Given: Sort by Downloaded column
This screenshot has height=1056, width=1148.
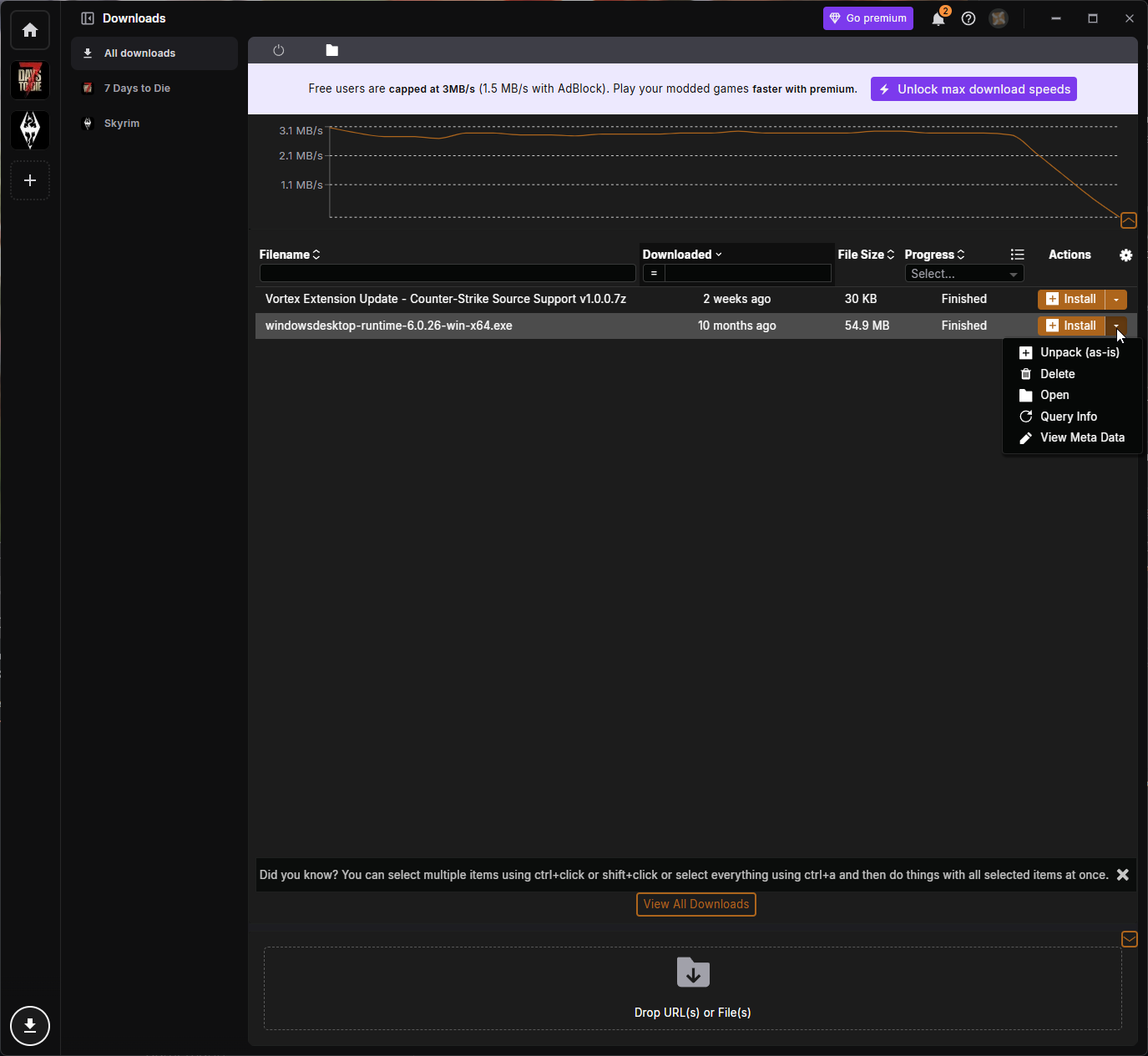Looking at the screenshot, I should pyautogui.click(x=682, y=255).
